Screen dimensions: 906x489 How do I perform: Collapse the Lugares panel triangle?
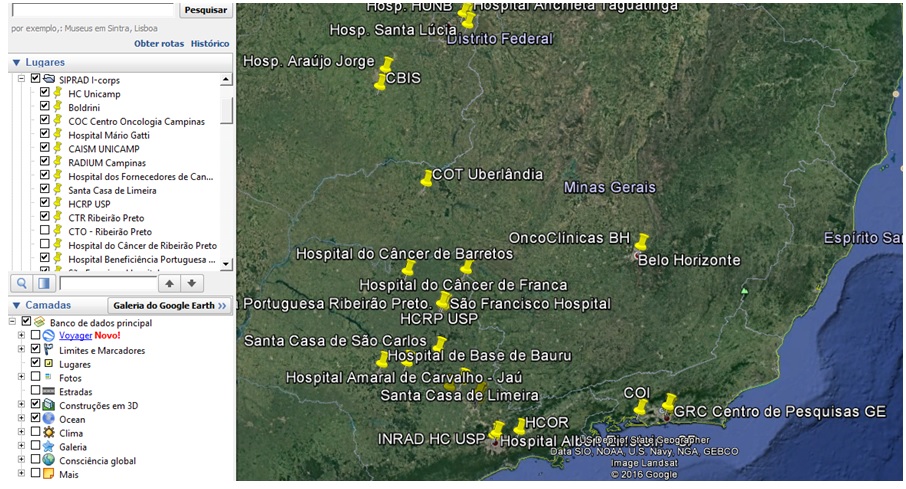pos(16,62)
